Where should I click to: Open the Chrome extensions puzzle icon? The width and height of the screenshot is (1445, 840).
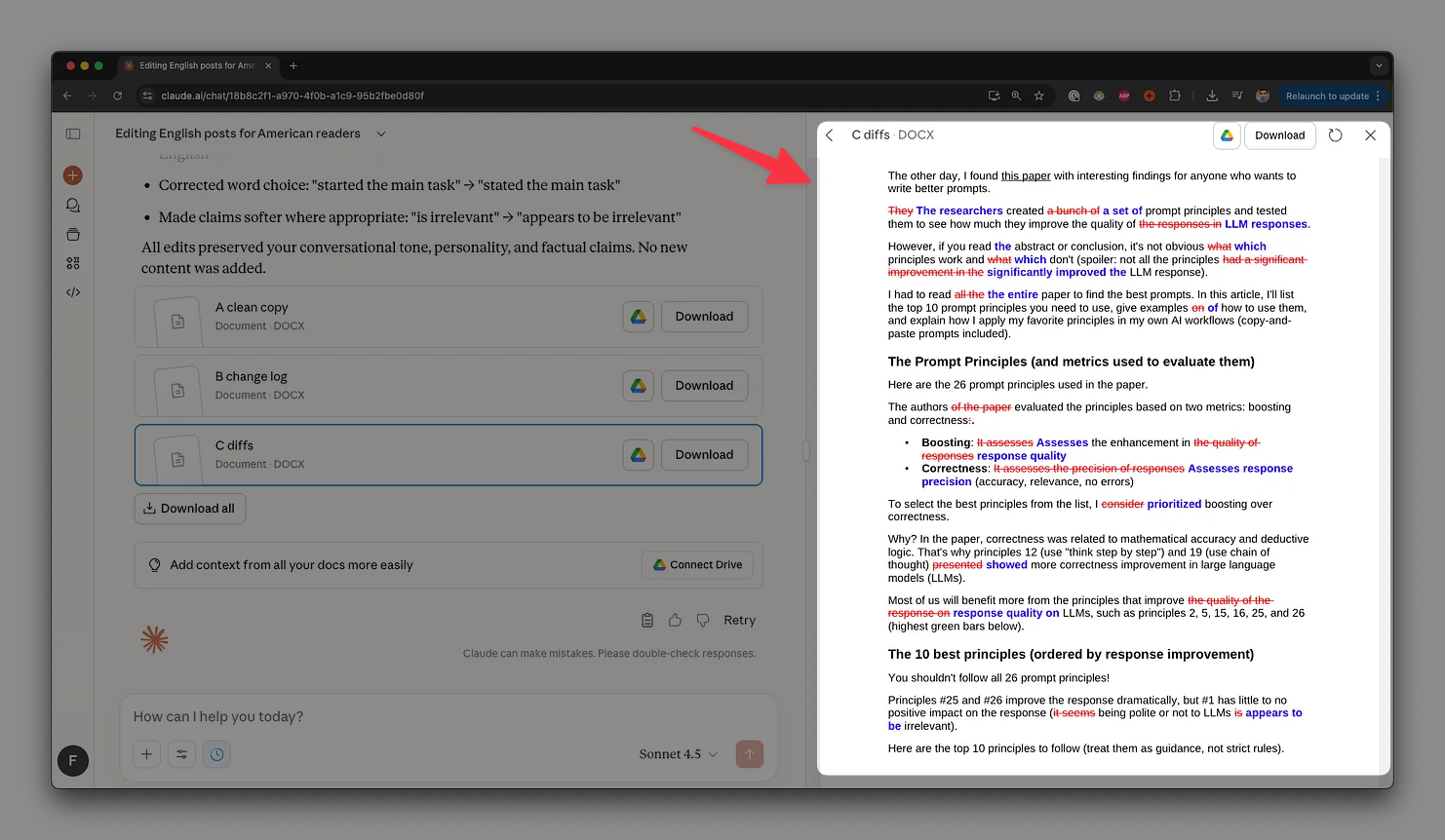point(1175,95)
